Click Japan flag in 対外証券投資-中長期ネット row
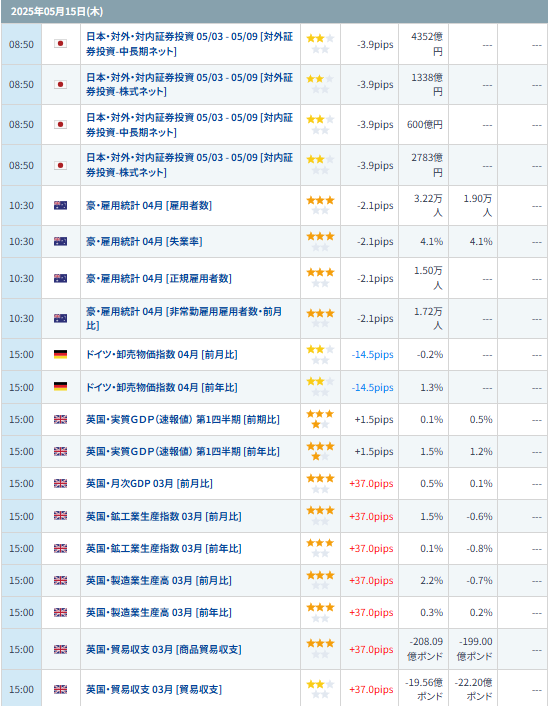This screenshot has height=706, width=548. pos(60,44)
